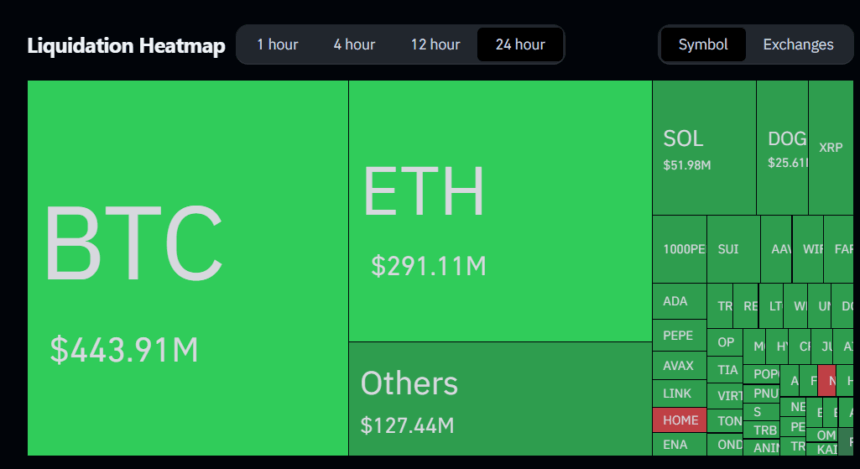Click the DOGE tile

click(x=782, y=148)
